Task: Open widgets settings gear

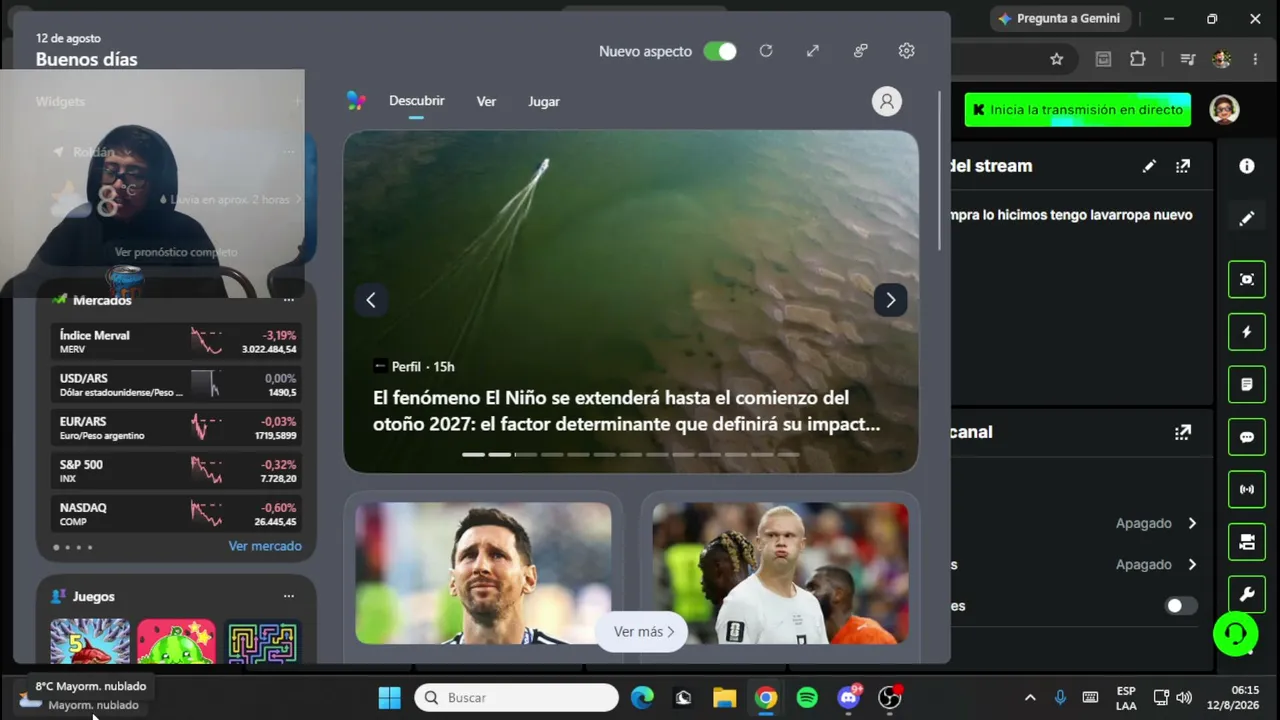Action: click(907, 51)
